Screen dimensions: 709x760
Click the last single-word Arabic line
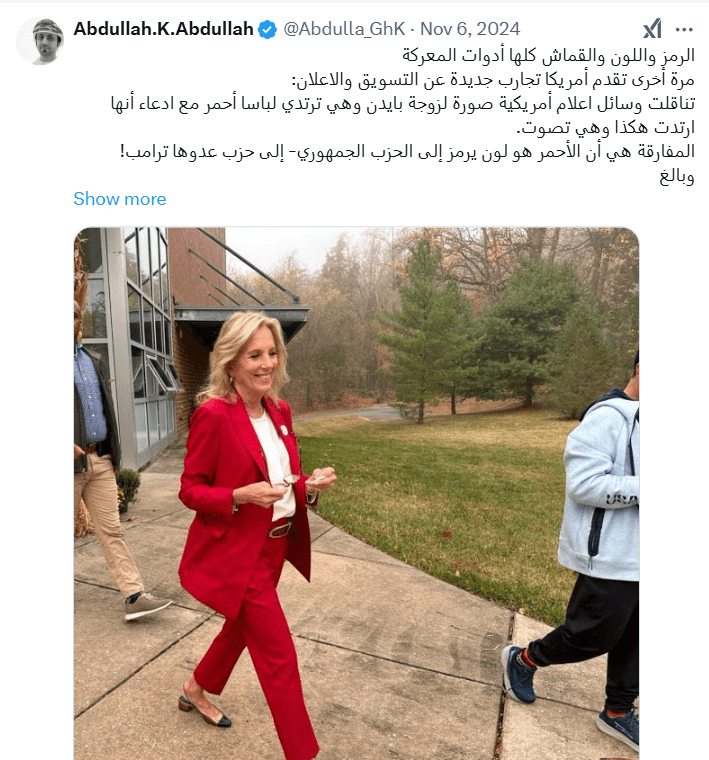pyautogui.click(x=677, y=176)
